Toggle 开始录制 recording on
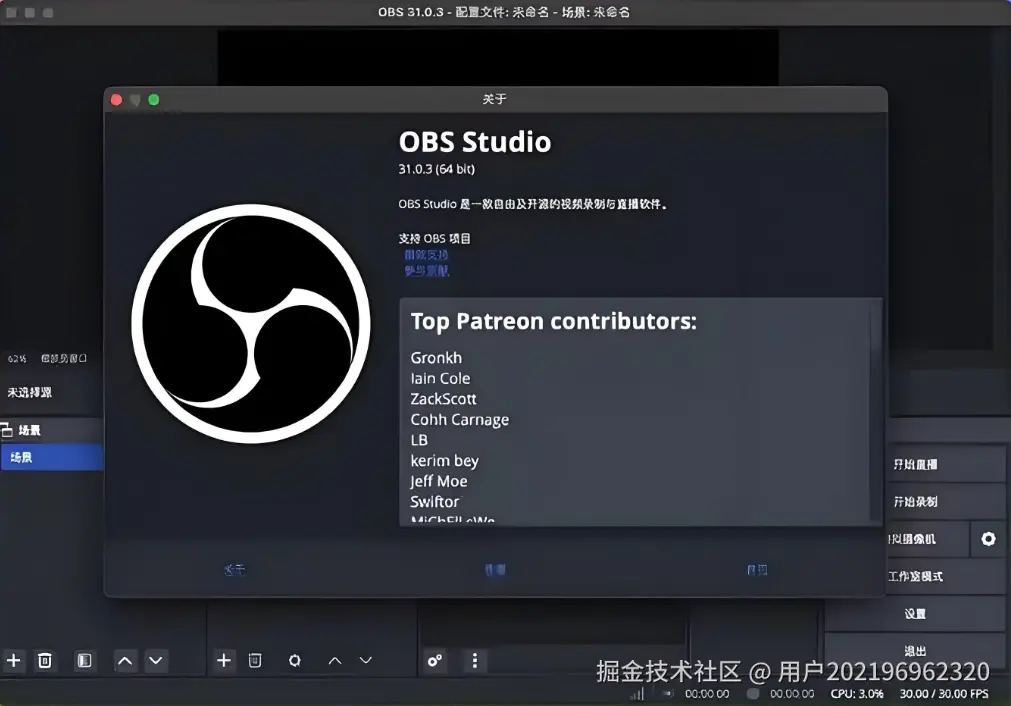 click(915, 500)
